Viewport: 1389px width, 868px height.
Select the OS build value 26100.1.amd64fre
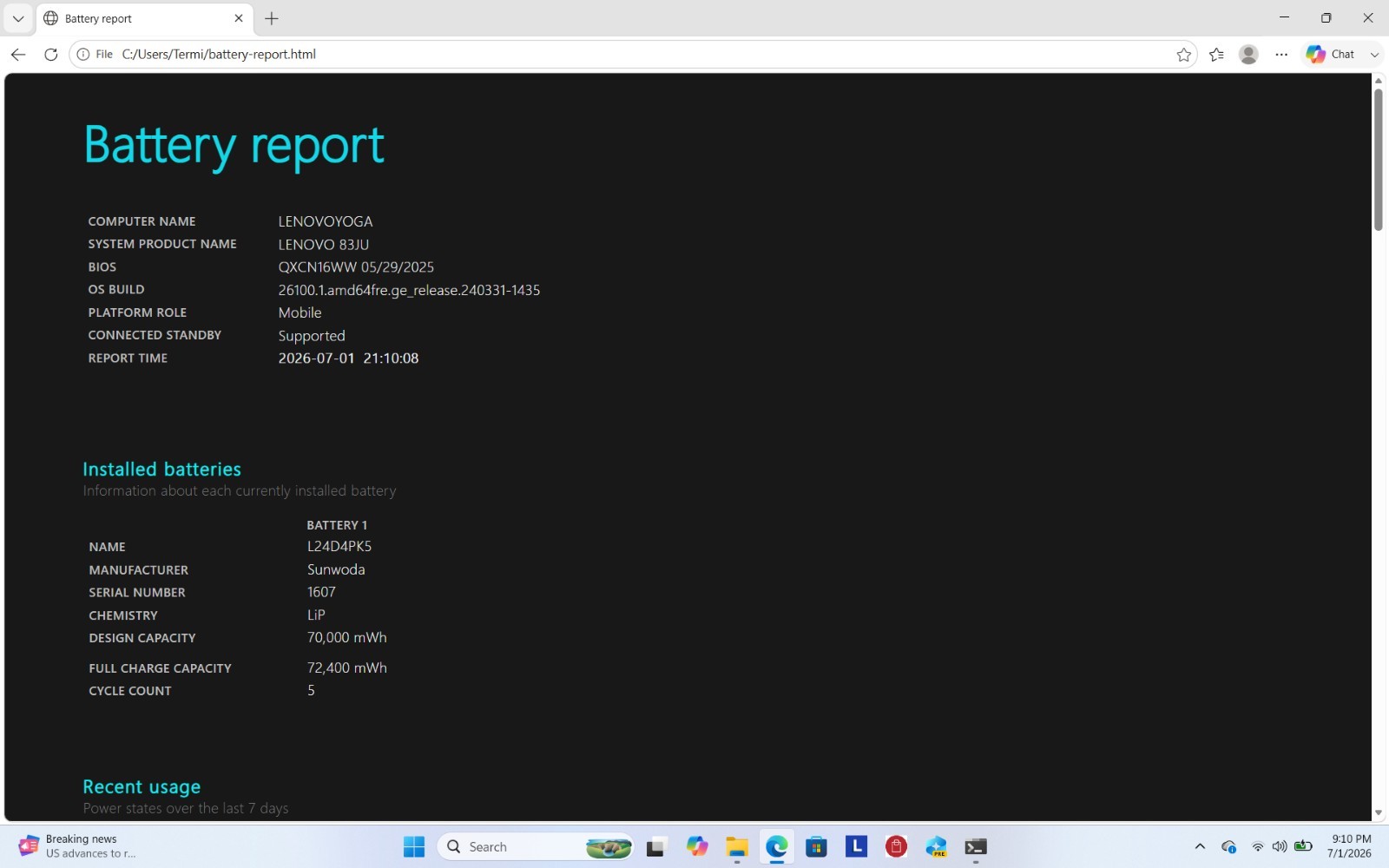[409, 290]
